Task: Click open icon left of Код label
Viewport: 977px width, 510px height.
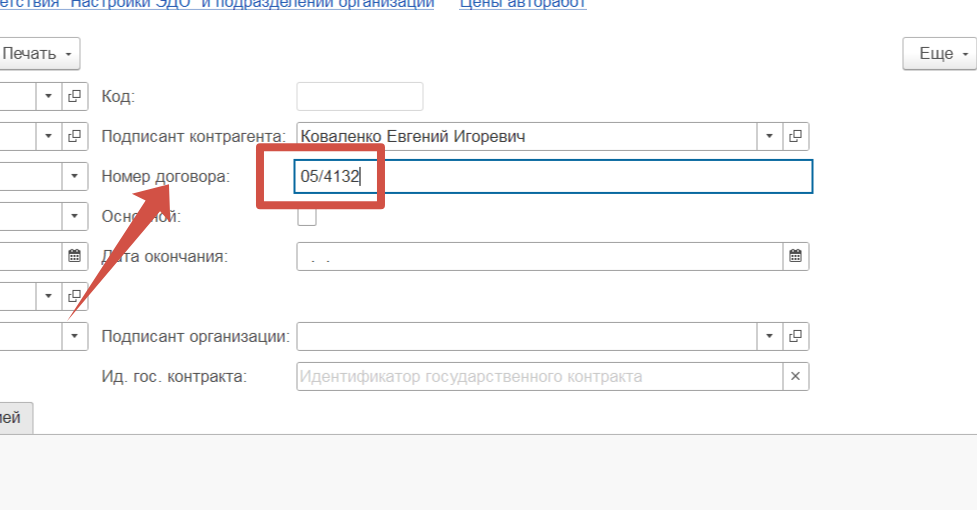Action: point(75,96)
